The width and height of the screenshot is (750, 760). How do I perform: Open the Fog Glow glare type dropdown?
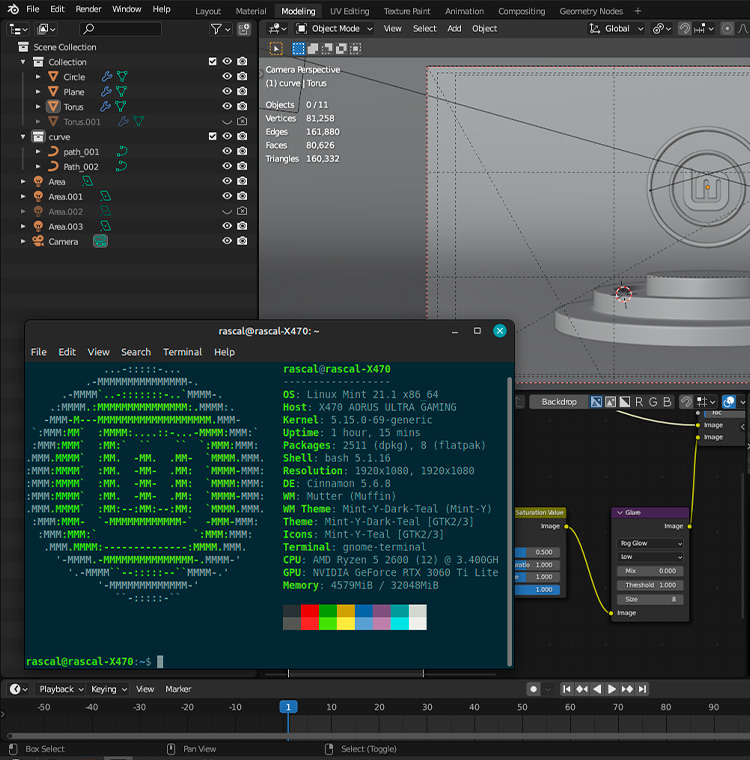[x=651, y=543]
